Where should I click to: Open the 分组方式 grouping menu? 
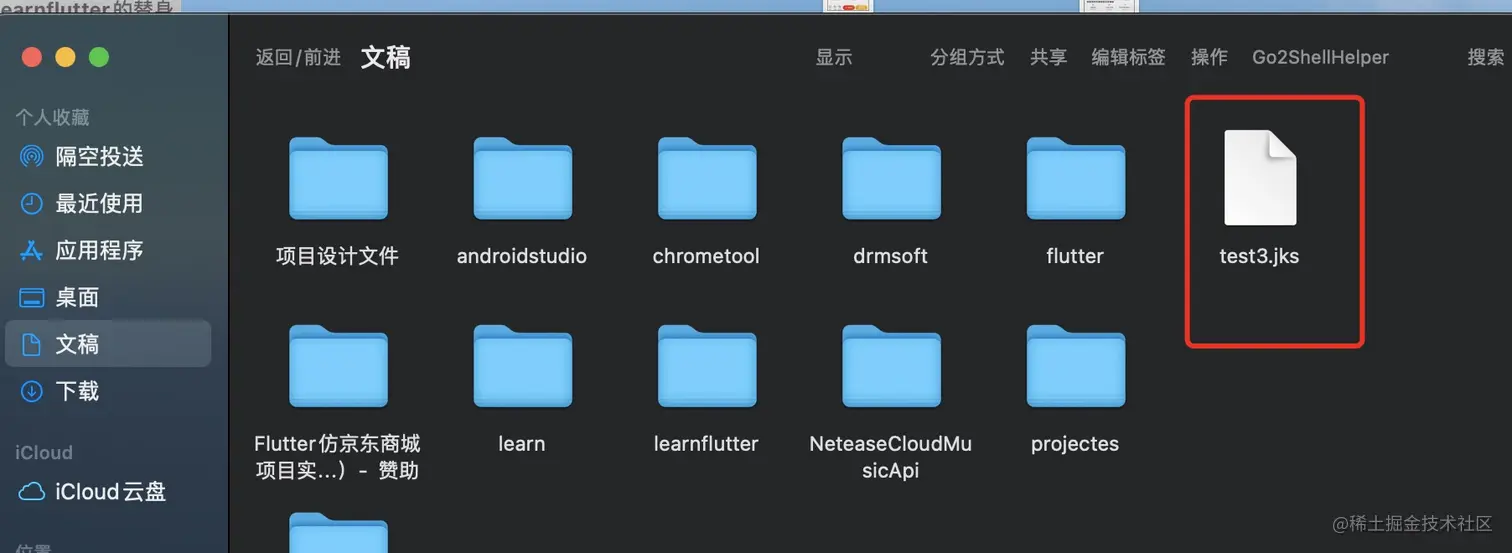click(x=967, y=58)
